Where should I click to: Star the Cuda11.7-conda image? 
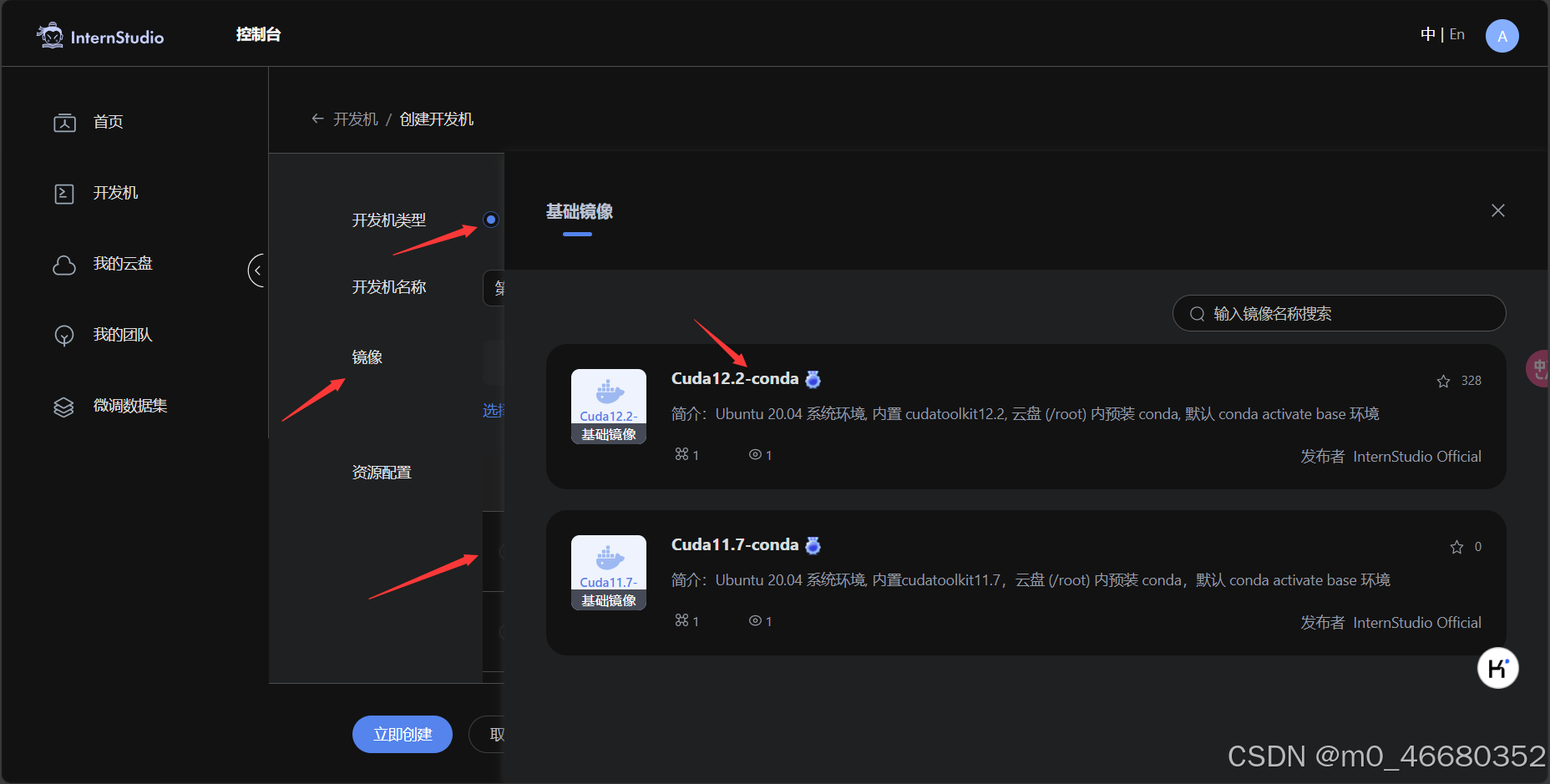pyautogui.click(x=1456, y=547)
